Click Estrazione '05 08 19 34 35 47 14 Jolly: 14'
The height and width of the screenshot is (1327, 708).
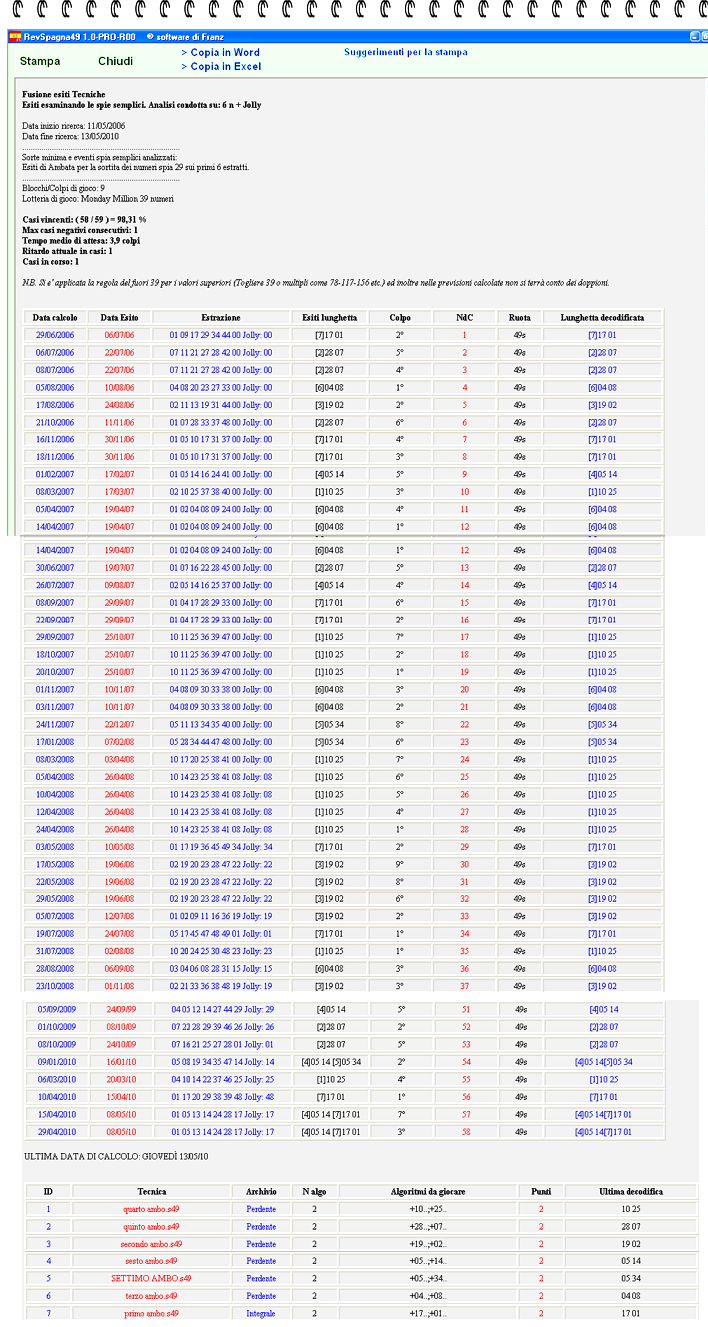222,1062
